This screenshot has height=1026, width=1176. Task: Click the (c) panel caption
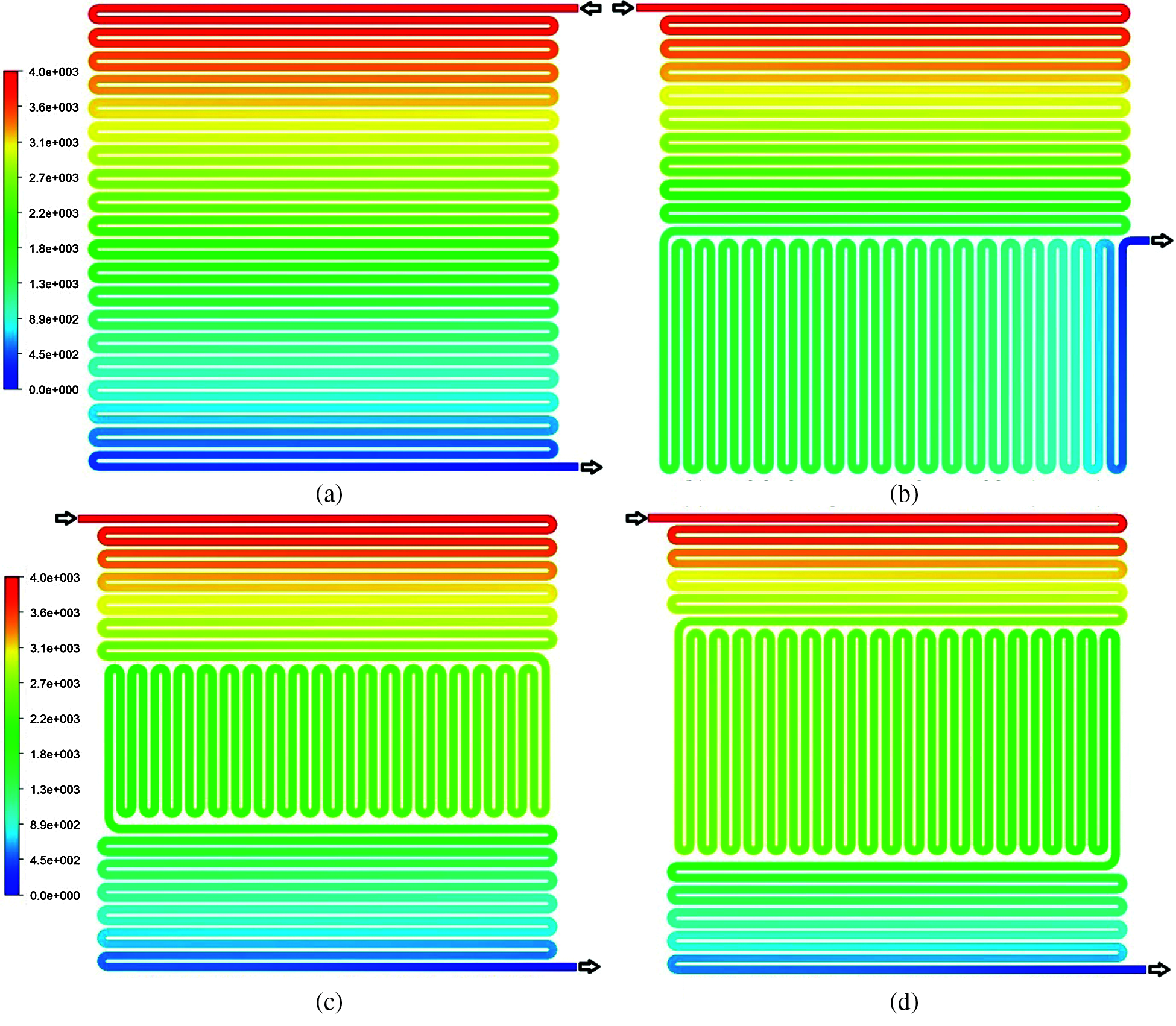tap(329, 1001)
